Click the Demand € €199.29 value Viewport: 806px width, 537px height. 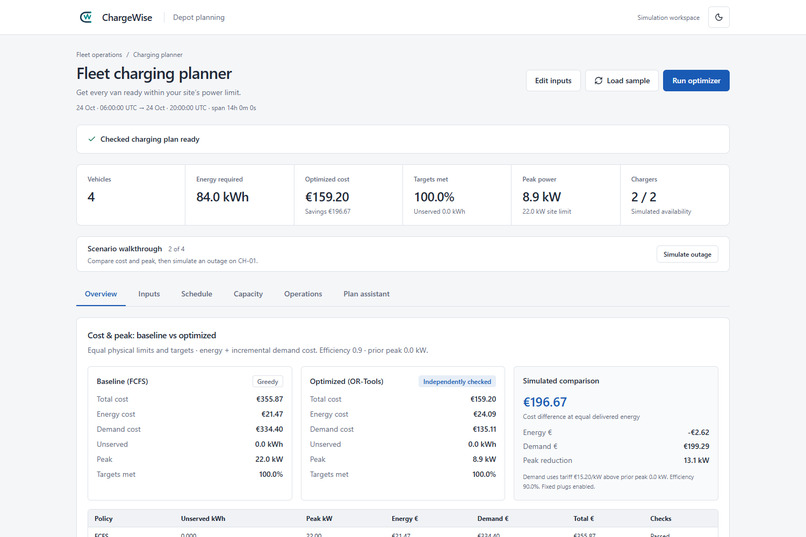click(x=696, y=447)
